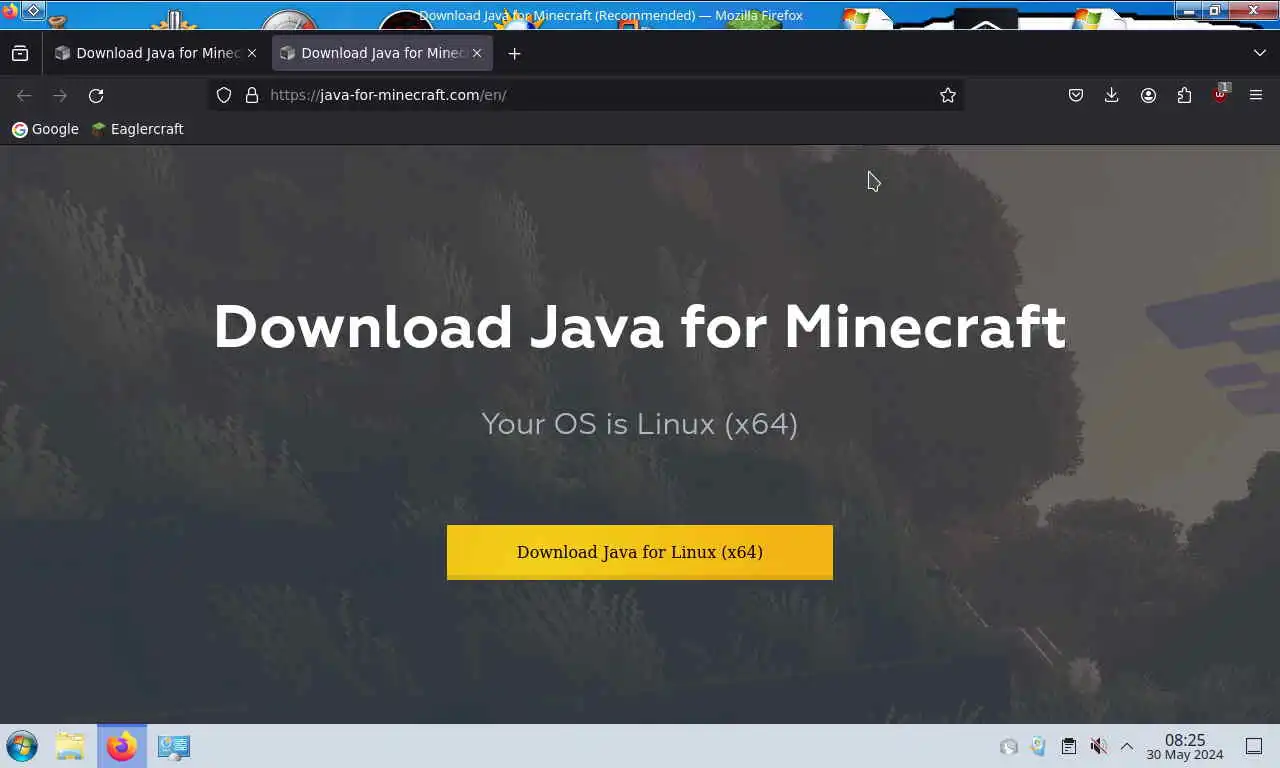1280x768 pixels.
Task: Bookmark this page with the star
Action: click(x=948, y=95)
